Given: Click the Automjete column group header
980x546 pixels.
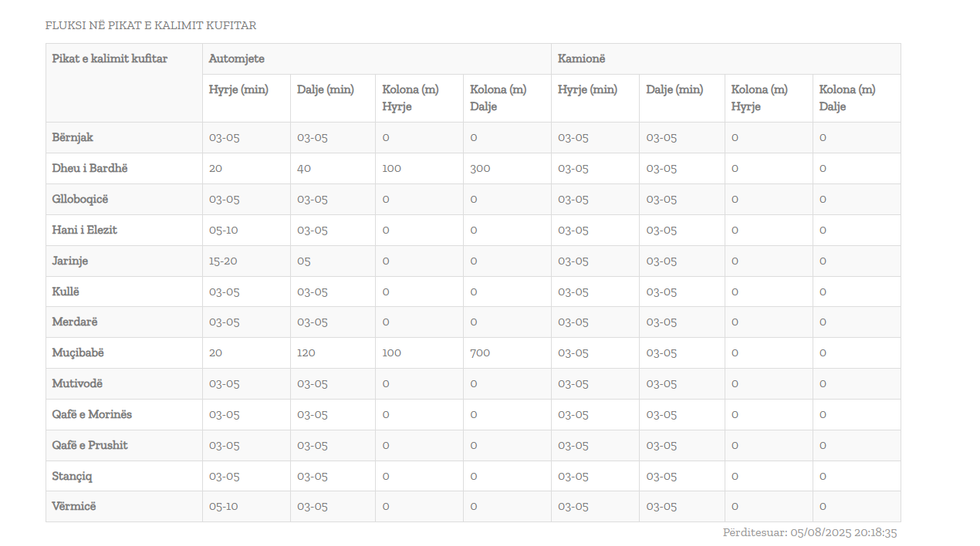Looking at the screenshot, I should [x=237, y=59].
